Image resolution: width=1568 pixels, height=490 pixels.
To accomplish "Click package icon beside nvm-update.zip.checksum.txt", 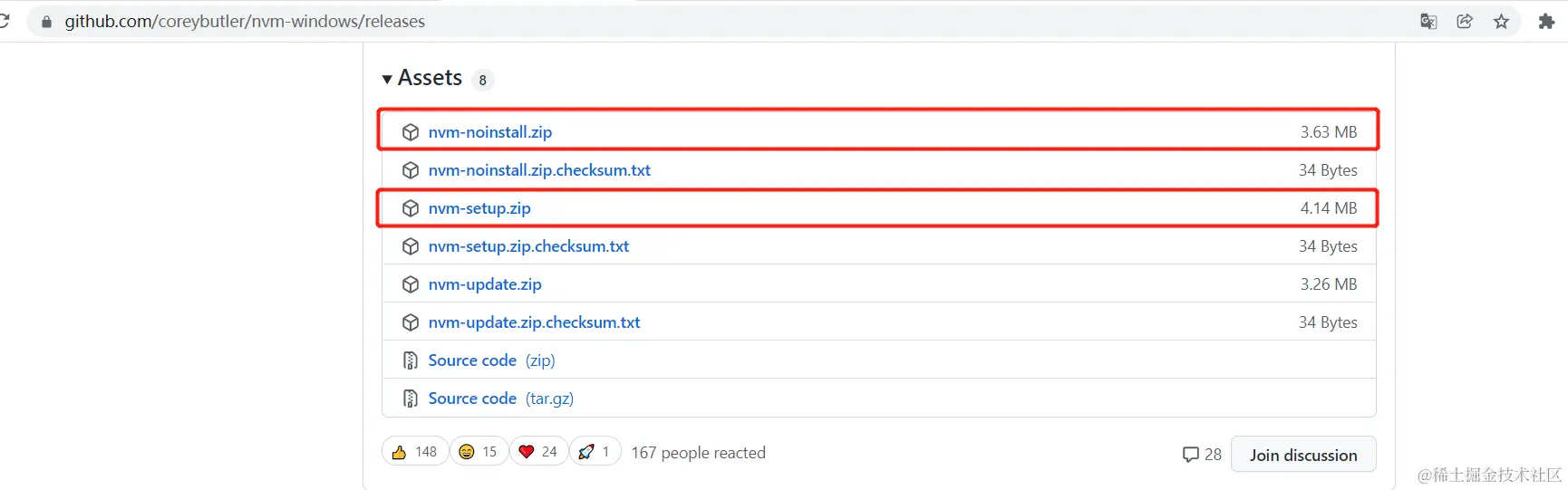I will click(x=411, y=322).
